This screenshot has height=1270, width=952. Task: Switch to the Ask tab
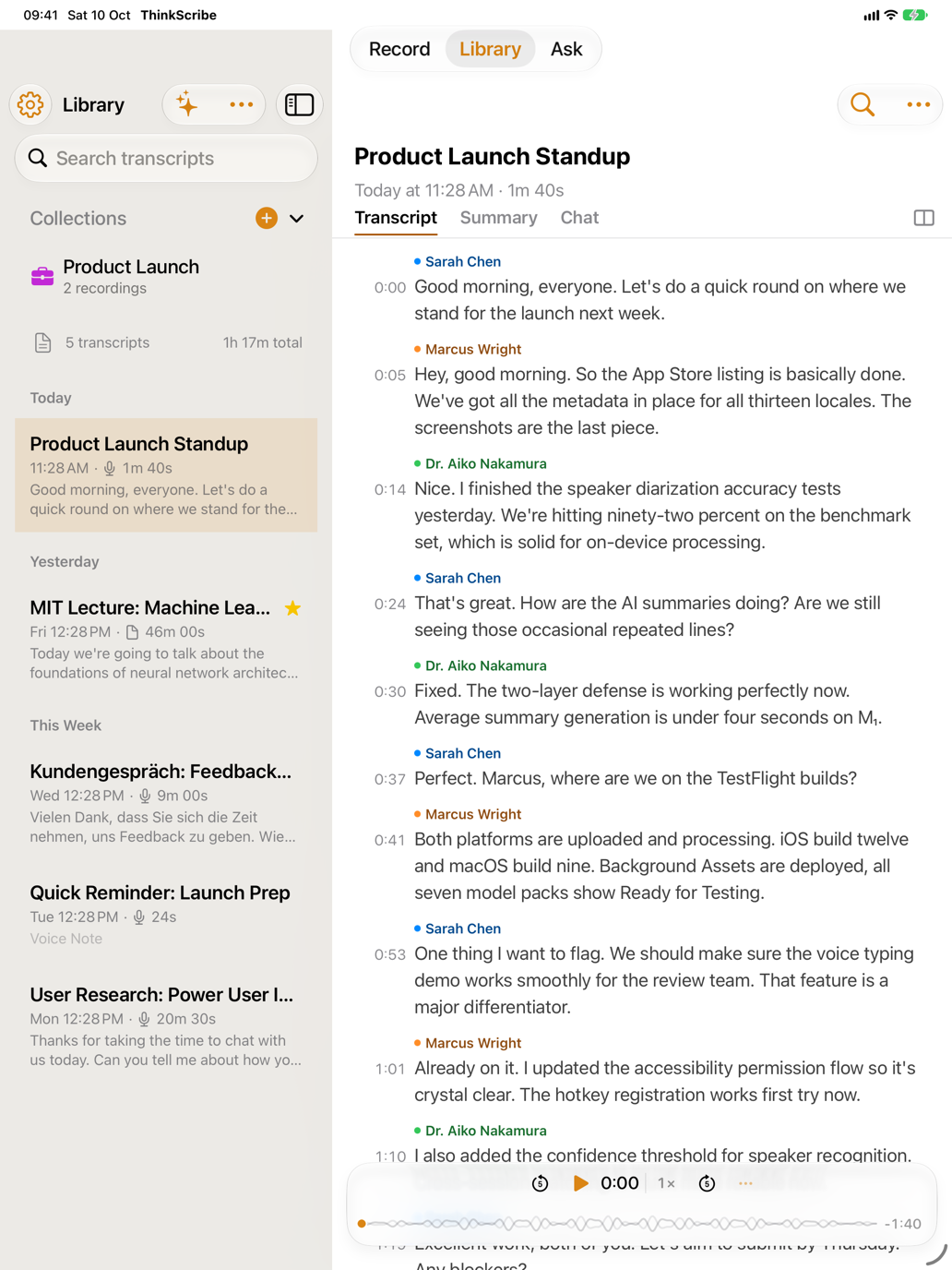566,49
